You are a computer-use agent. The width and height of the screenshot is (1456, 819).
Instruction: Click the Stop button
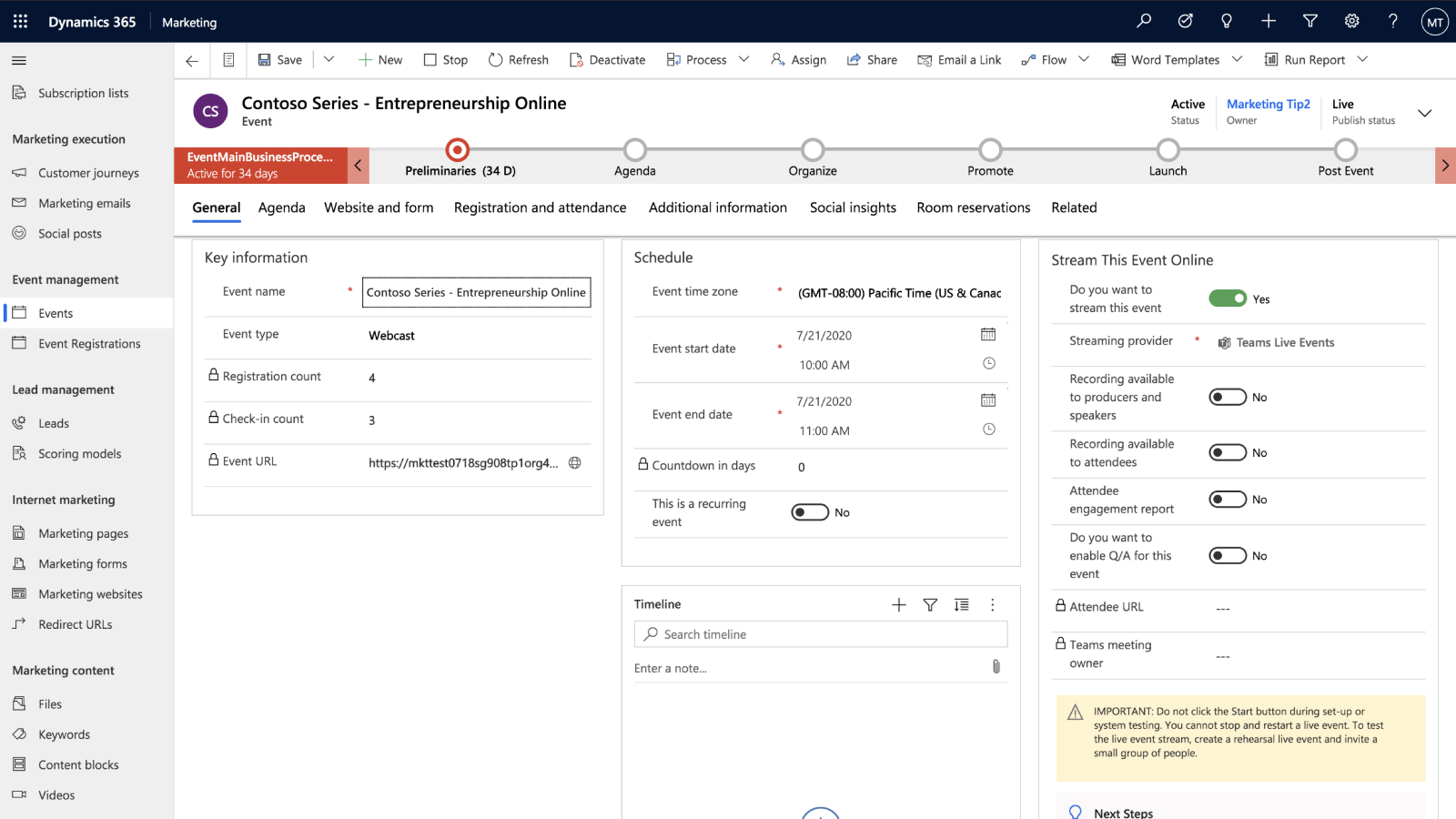[446, 60]
